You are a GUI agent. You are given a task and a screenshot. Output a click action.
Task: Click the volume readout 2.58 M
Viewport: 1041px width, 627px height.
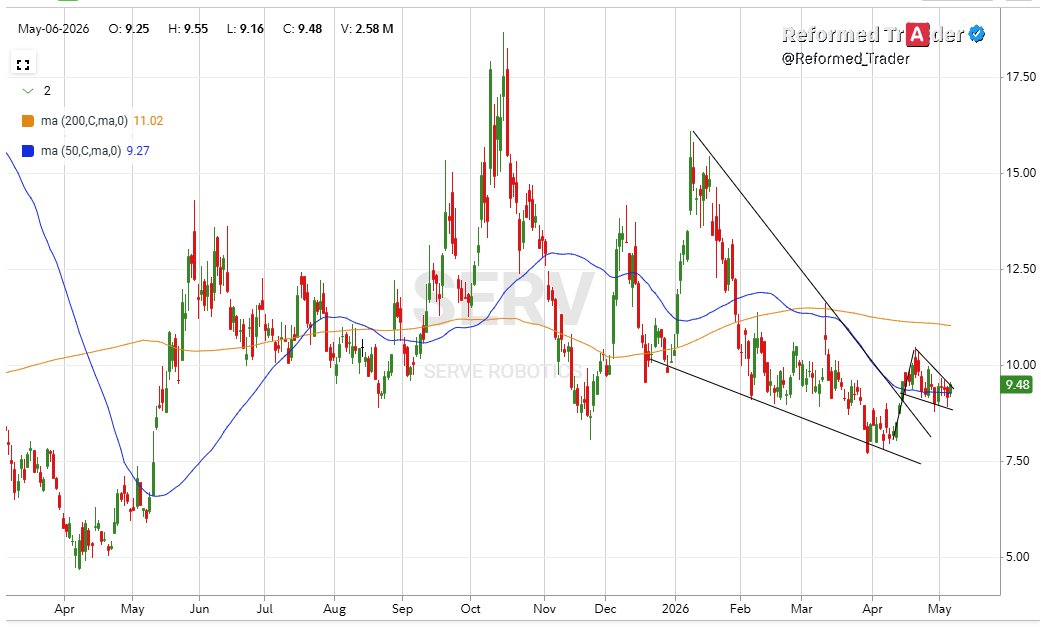click(x=374, y=29)
